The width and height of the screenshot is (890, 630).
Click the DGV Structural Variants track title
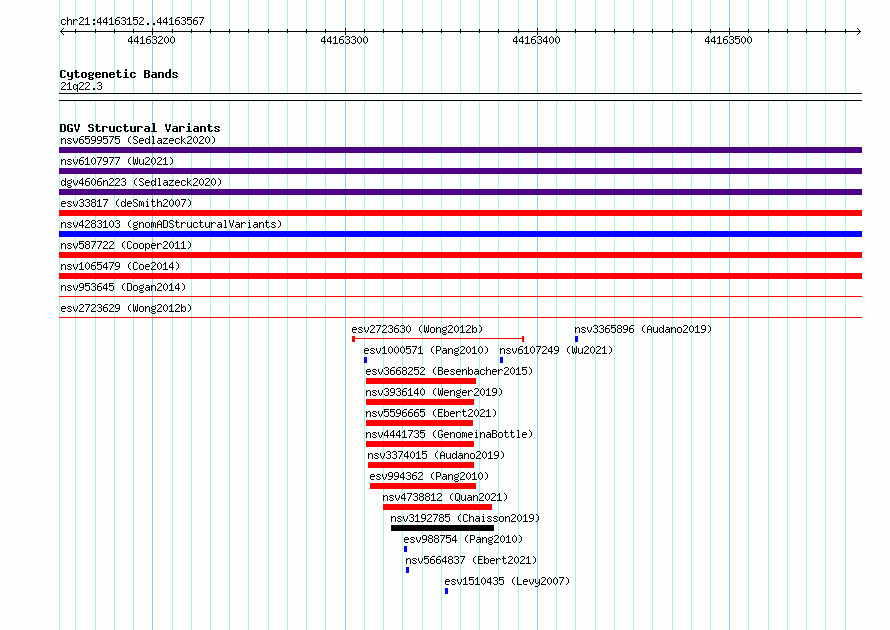140,128
